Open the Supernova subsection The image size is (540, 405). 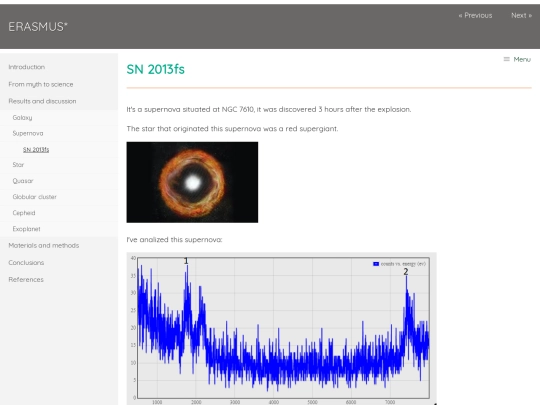(x=28, y=133)
